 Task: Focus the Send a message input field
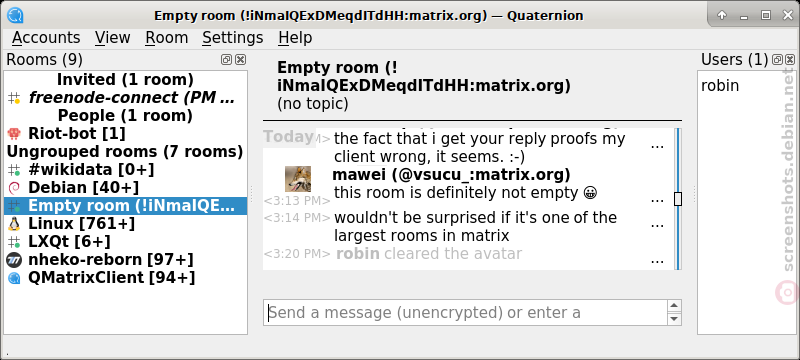coord(466,312)
